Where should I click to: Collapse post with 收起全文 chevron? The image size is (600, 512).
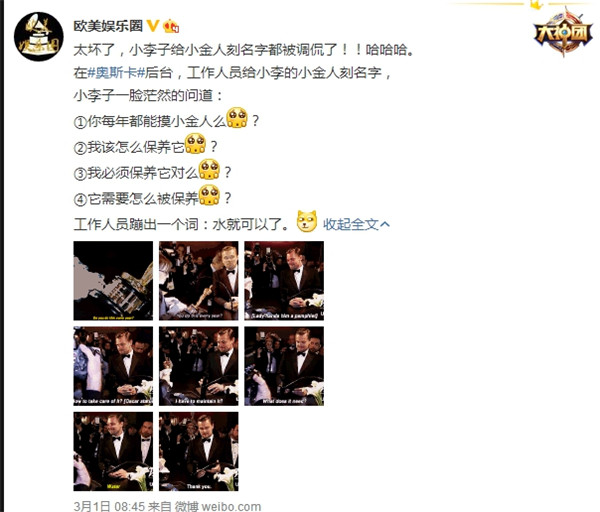pyautogui.click(x=356, y=224)
